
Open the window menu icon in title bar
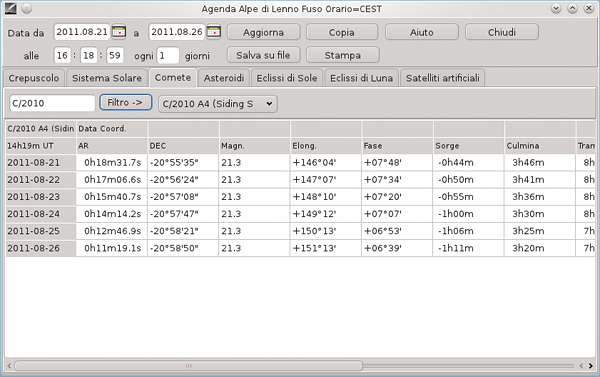10,8
